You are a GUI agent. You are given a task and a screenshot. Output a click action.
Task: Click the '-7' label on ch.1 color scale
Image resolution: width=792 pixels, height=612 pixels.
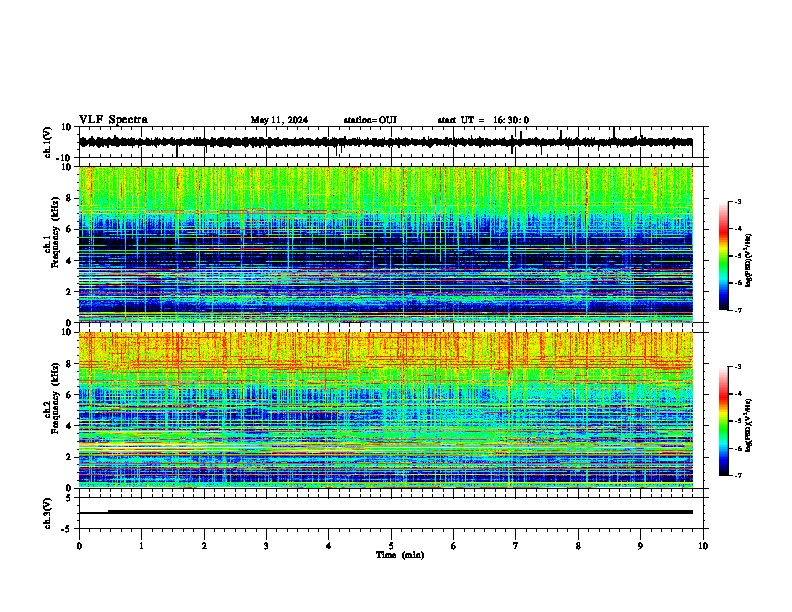pyautogui.click(x=738, y=310)
